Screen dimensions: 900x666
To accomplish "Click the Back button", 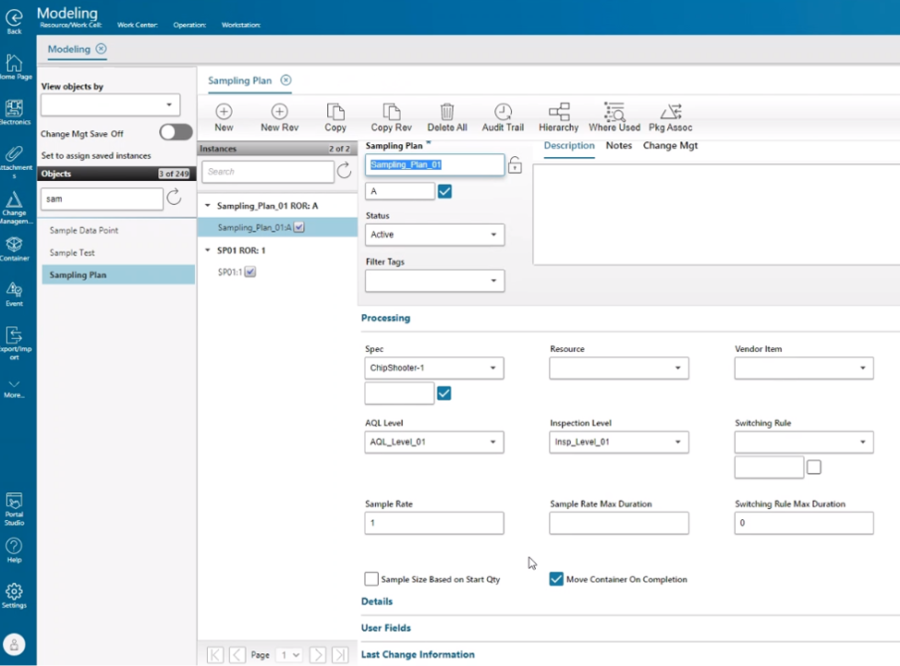I will coord(14,18).
